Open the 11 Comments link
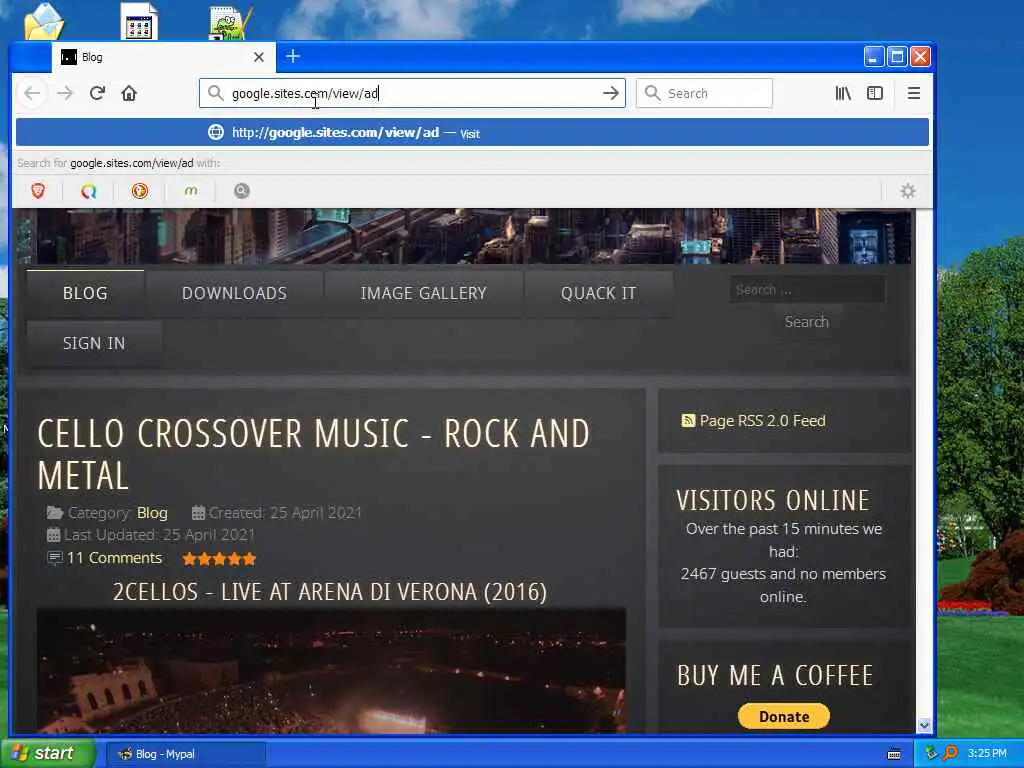1024x768 pixels. tap(114, 558)
